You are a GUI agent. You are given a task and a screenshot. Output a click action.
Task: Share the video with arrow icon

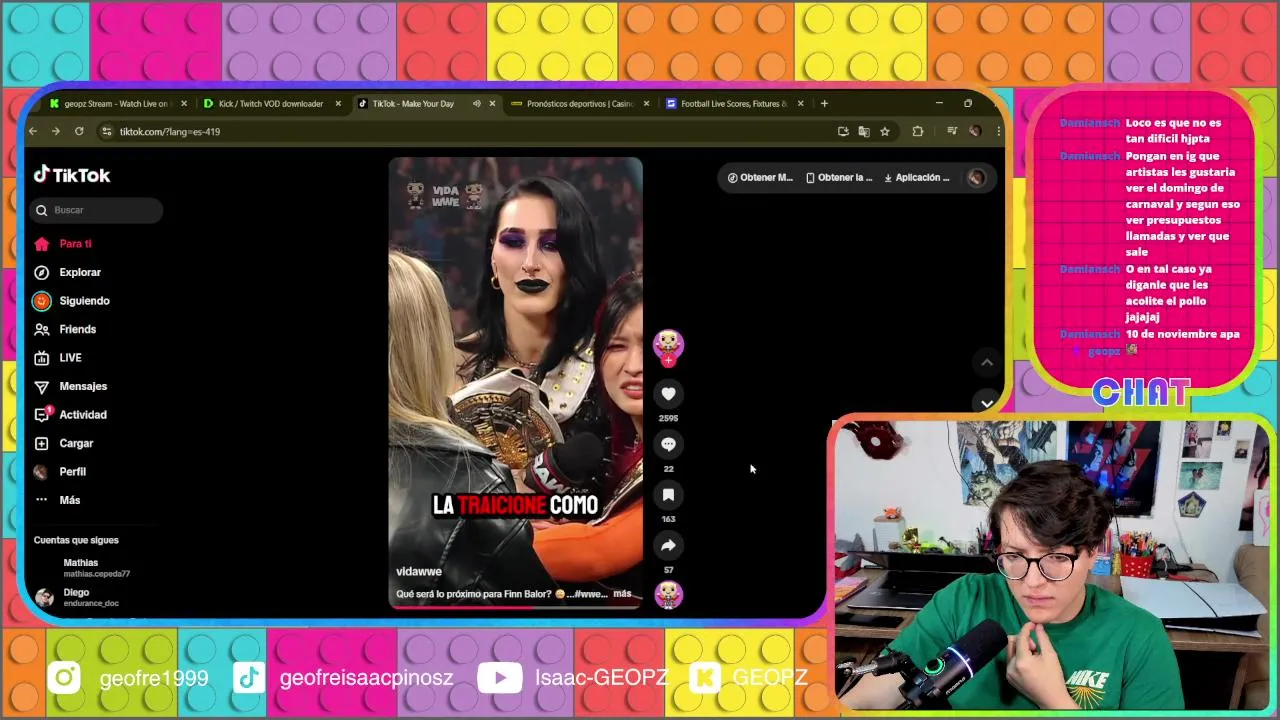click(x=668, y=545)
